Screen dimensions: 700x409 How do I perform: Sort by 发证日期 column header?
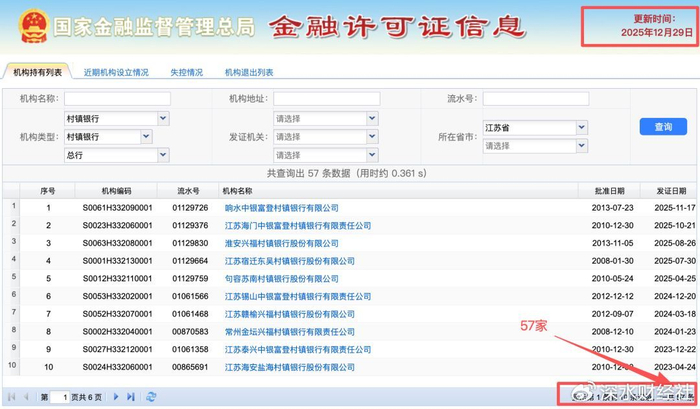coord(671,191)
